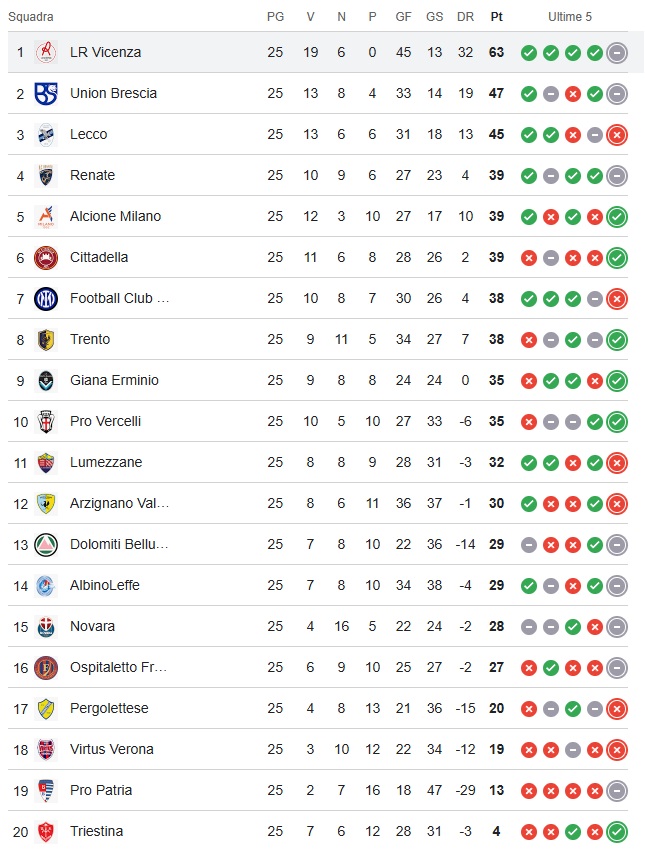
Task: Open the Pergolettese team link
Action: pos(109,708)
